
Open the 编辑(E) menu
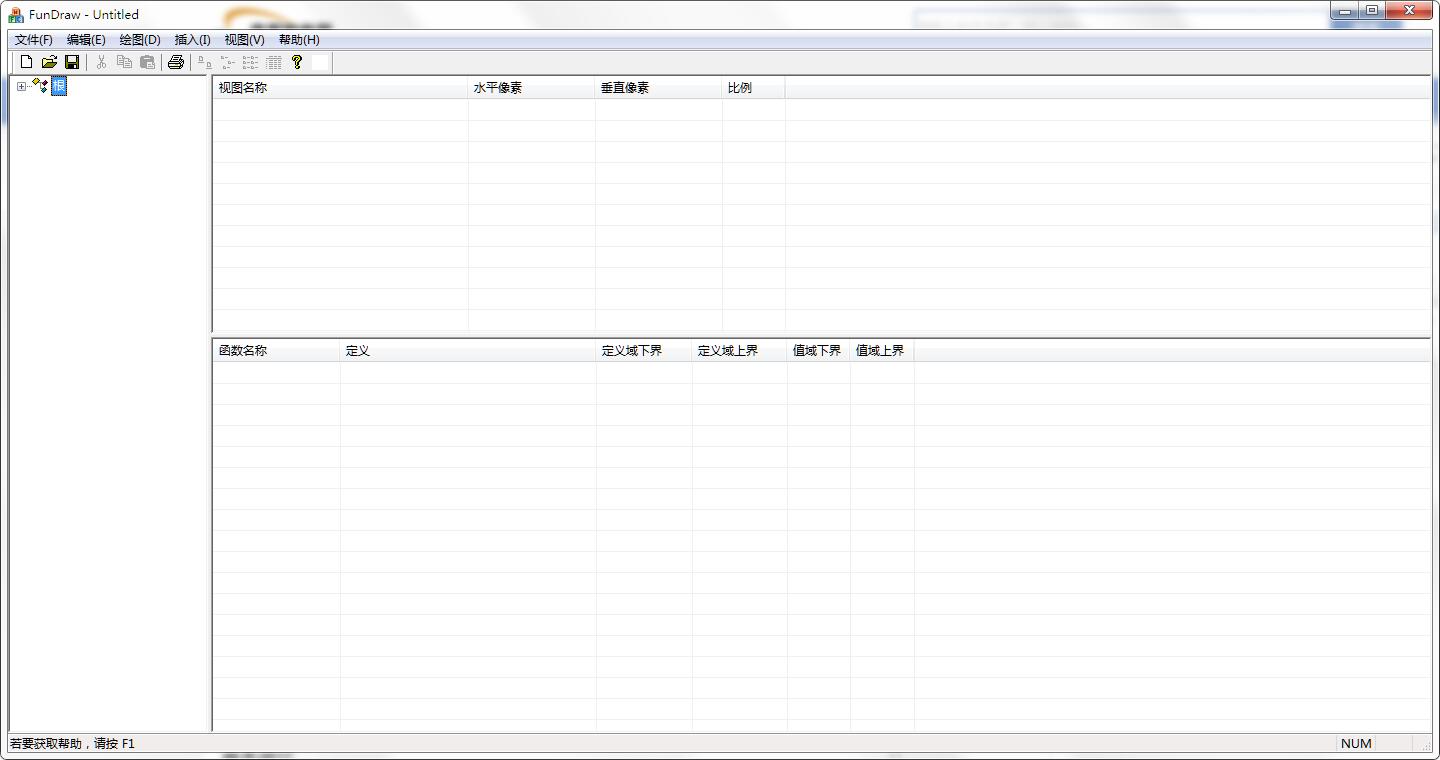86,40
